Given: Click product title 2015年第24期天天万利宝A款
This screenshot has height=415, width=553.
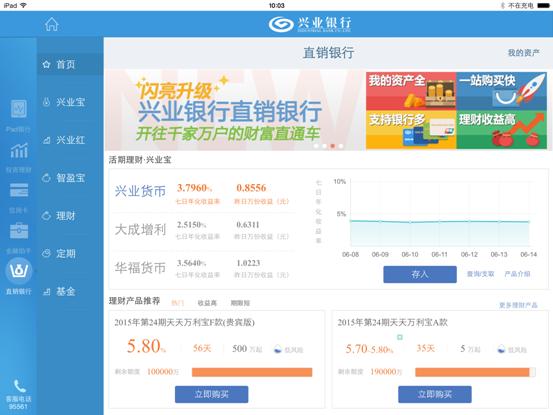Looking at the screenshot, I should 392,322.
